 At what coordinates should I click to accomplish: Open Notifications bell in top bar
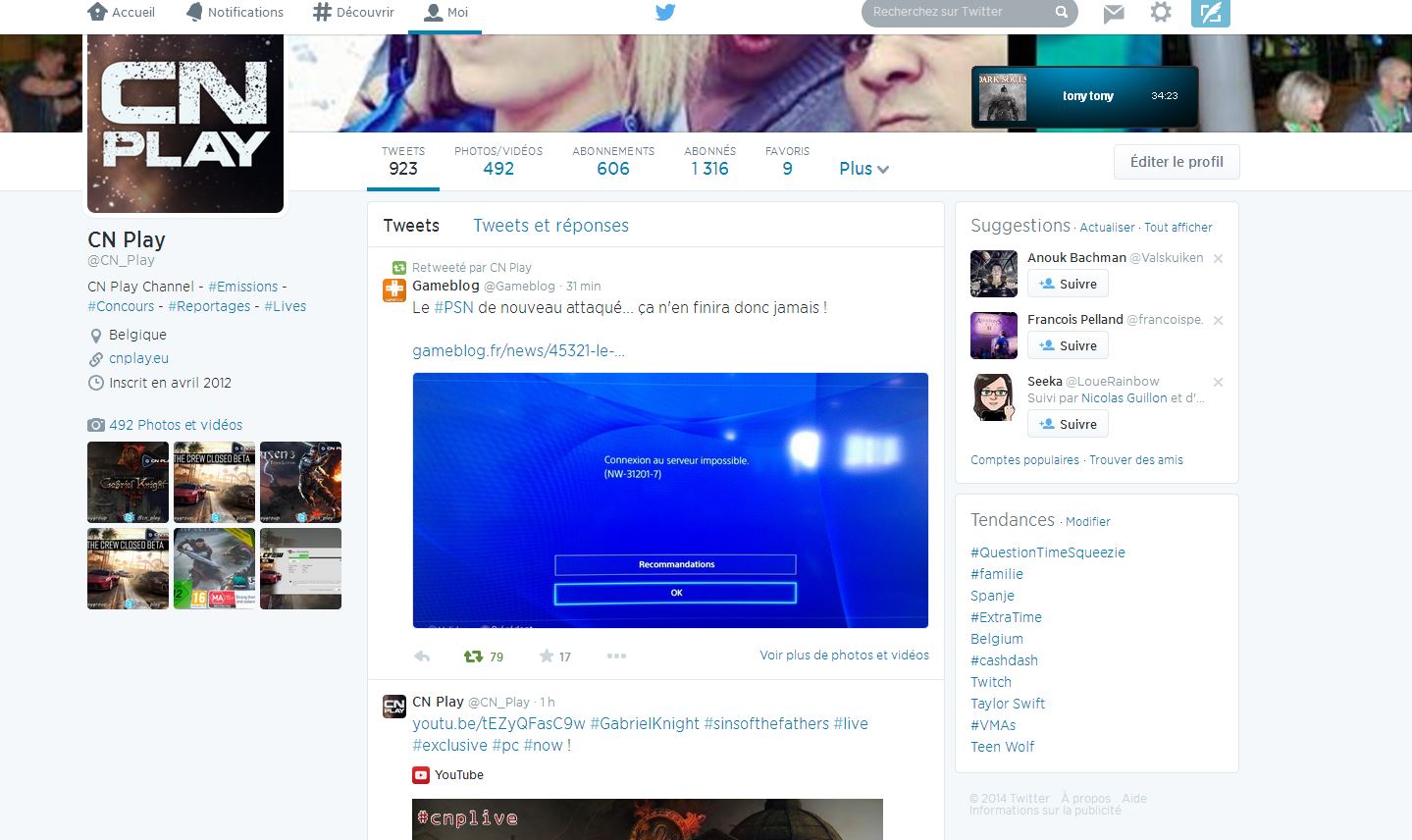pyautogui.click(x=195, y=12)
